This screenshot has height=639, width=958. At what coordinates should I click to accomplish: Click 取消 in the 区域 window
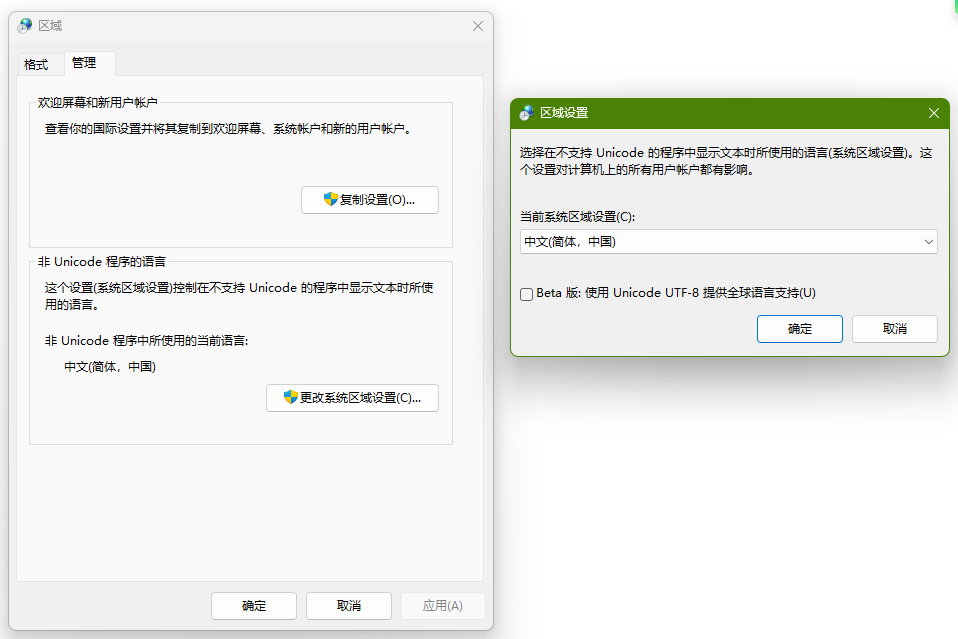pos(349,605)
